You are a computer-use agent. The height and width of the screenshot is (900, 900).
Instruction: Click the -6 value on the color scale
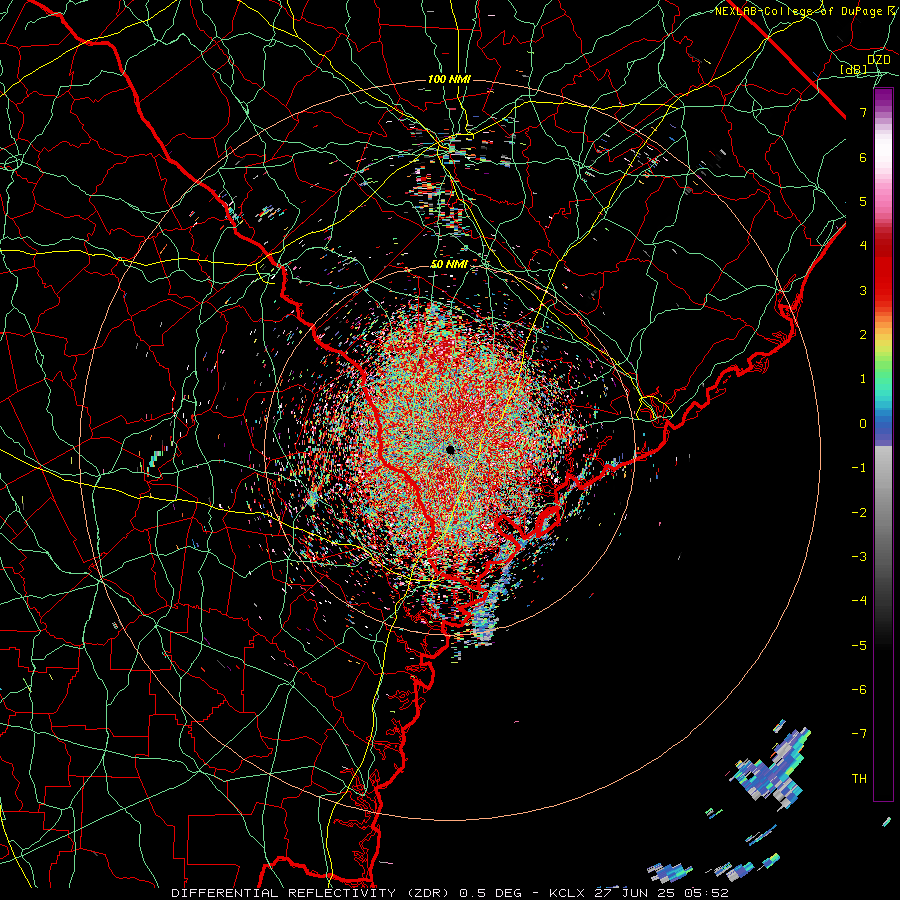(x=859, y=690)
